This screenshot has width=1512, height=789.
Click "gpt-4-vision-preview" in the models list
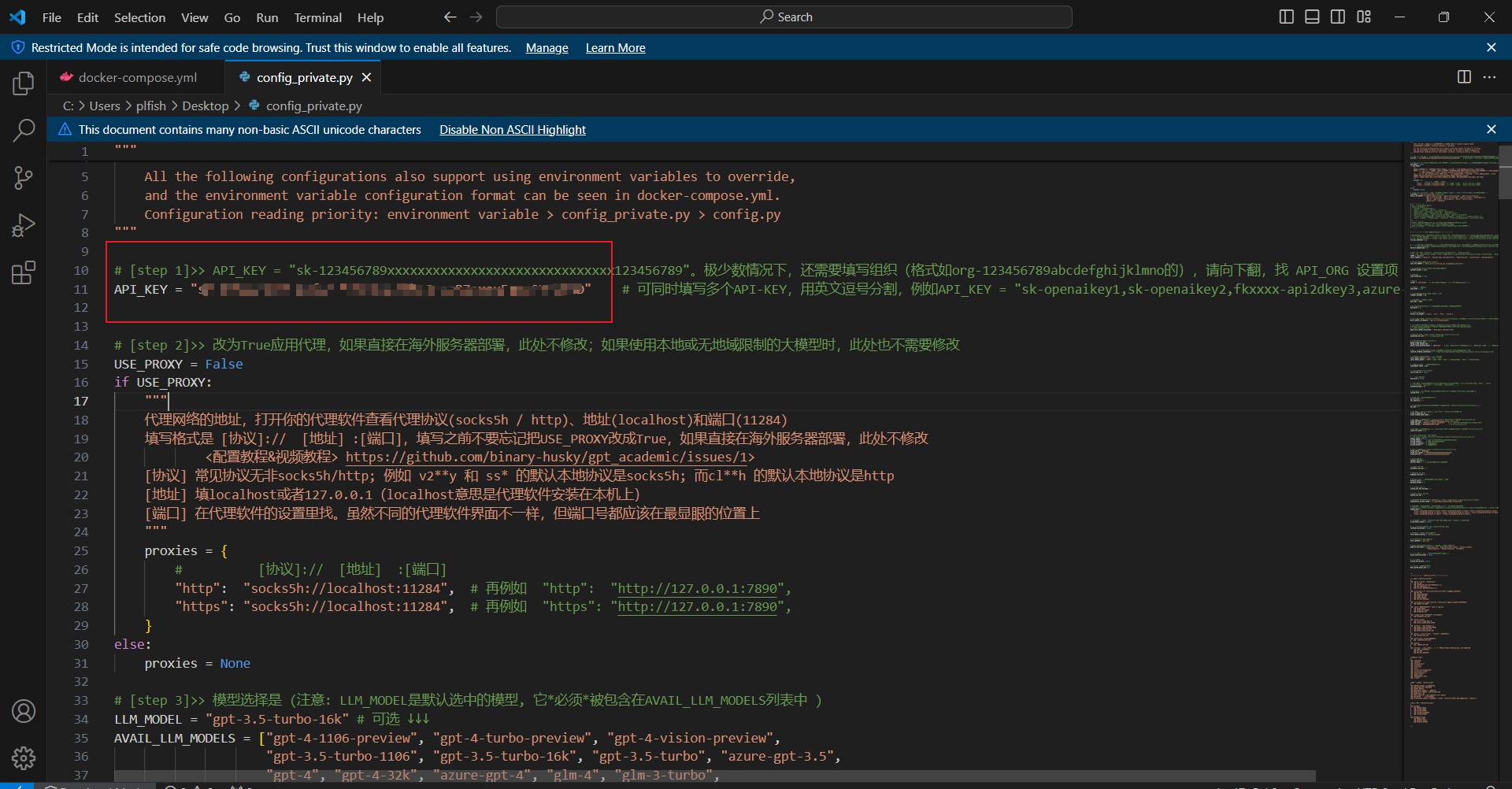coord(690,738)
